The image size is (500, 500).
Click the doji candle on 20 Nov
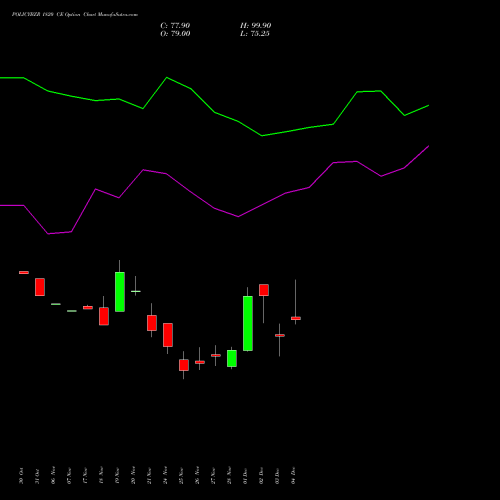(136, 291)
